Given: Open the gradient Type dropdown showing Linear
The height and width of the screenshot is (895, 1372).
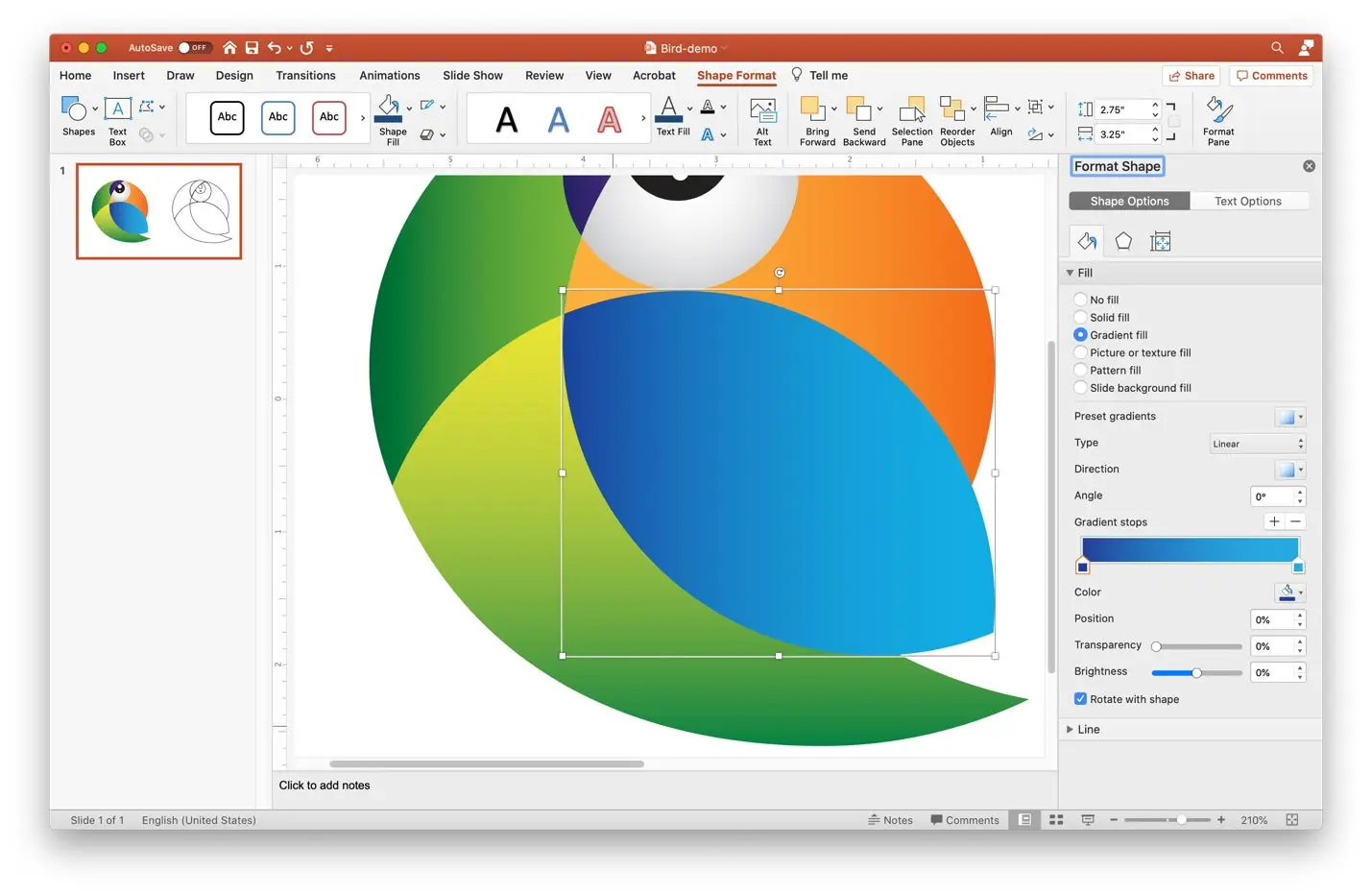Looking at the screenshot, I should click(1257, 443).
